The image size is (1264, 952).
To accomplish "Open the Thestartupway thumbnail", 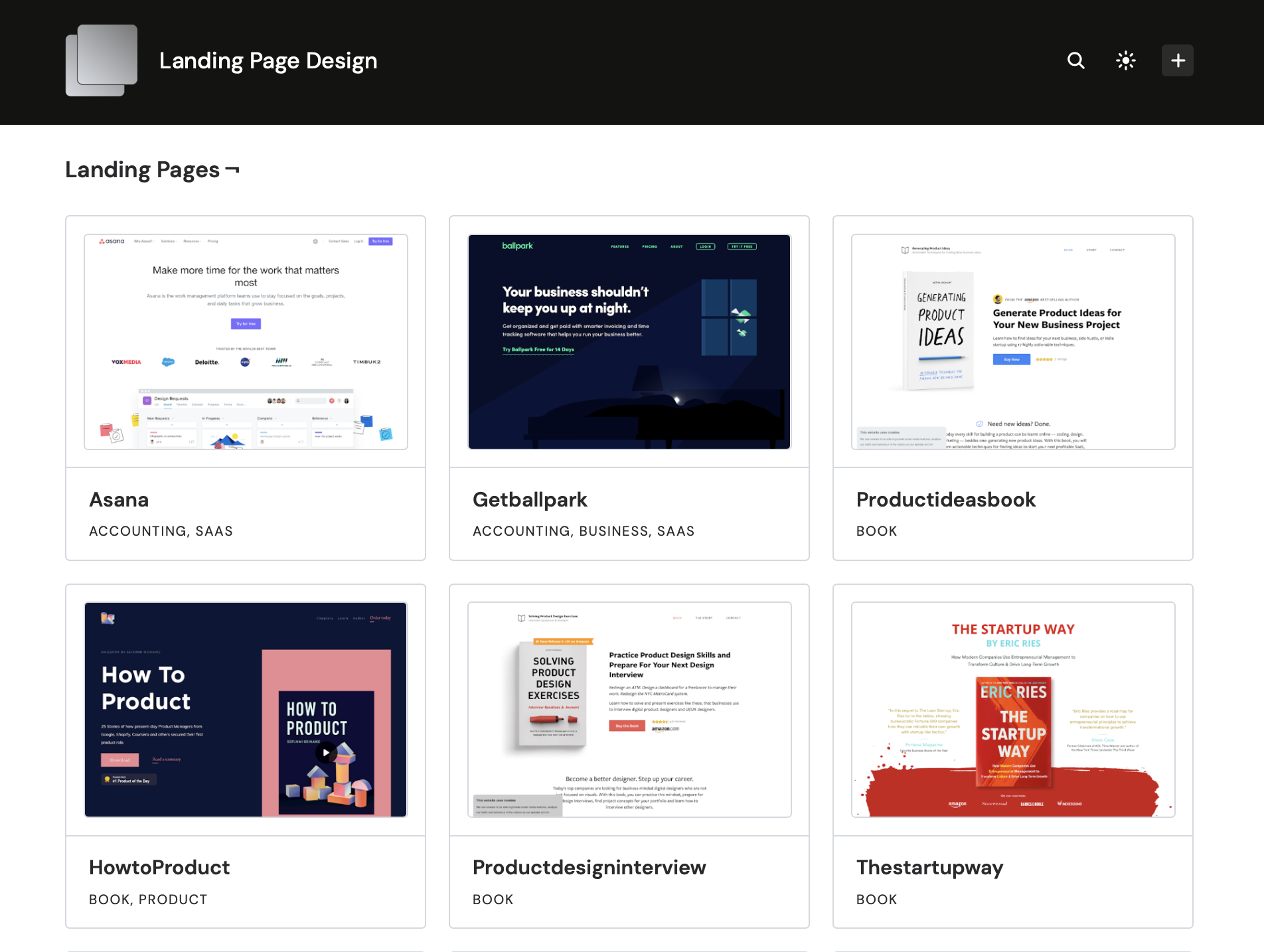I will [x=1012, y=708].
